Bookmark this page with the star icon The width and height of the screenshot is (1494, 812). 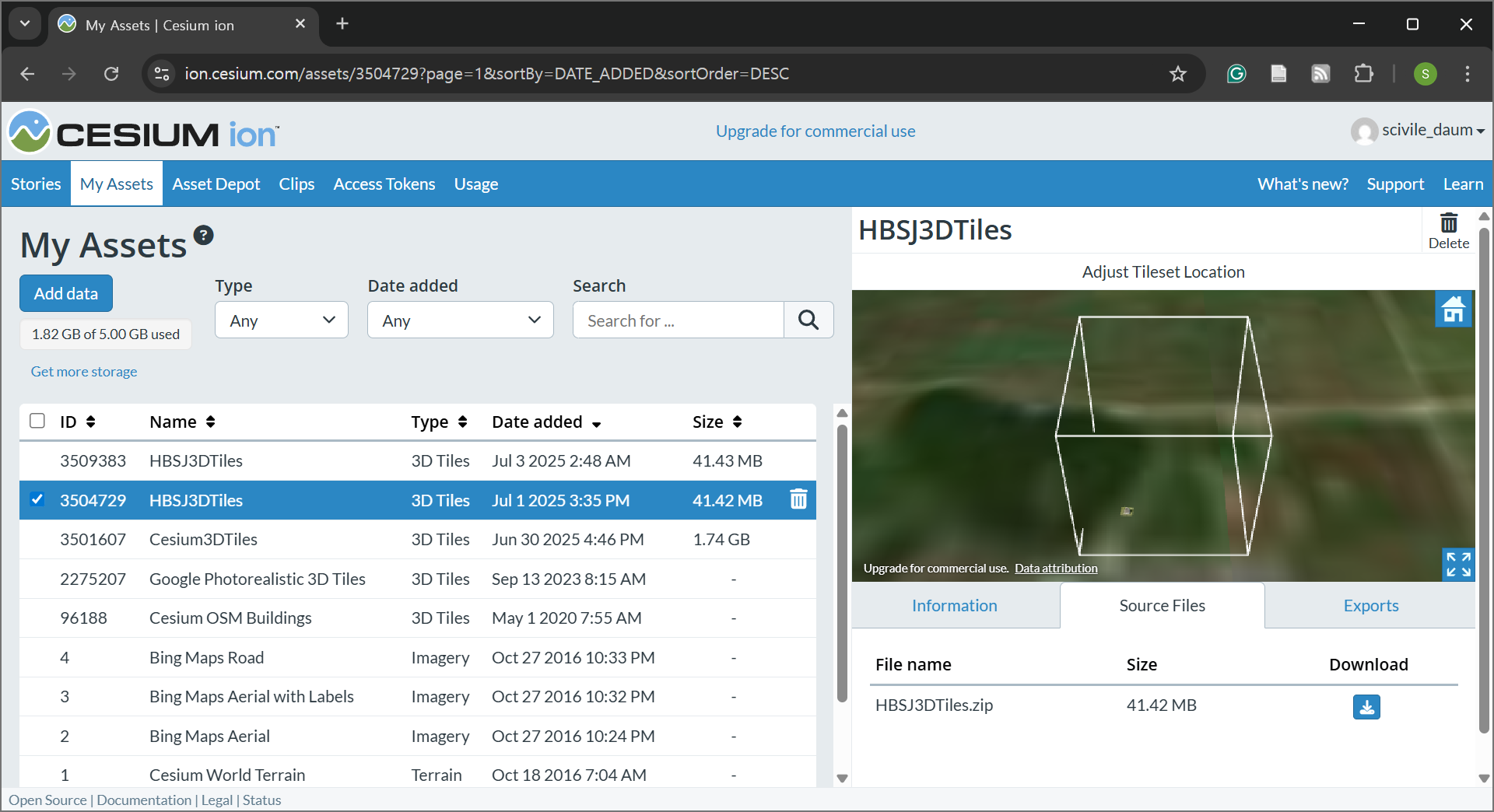click(1177, 74)
